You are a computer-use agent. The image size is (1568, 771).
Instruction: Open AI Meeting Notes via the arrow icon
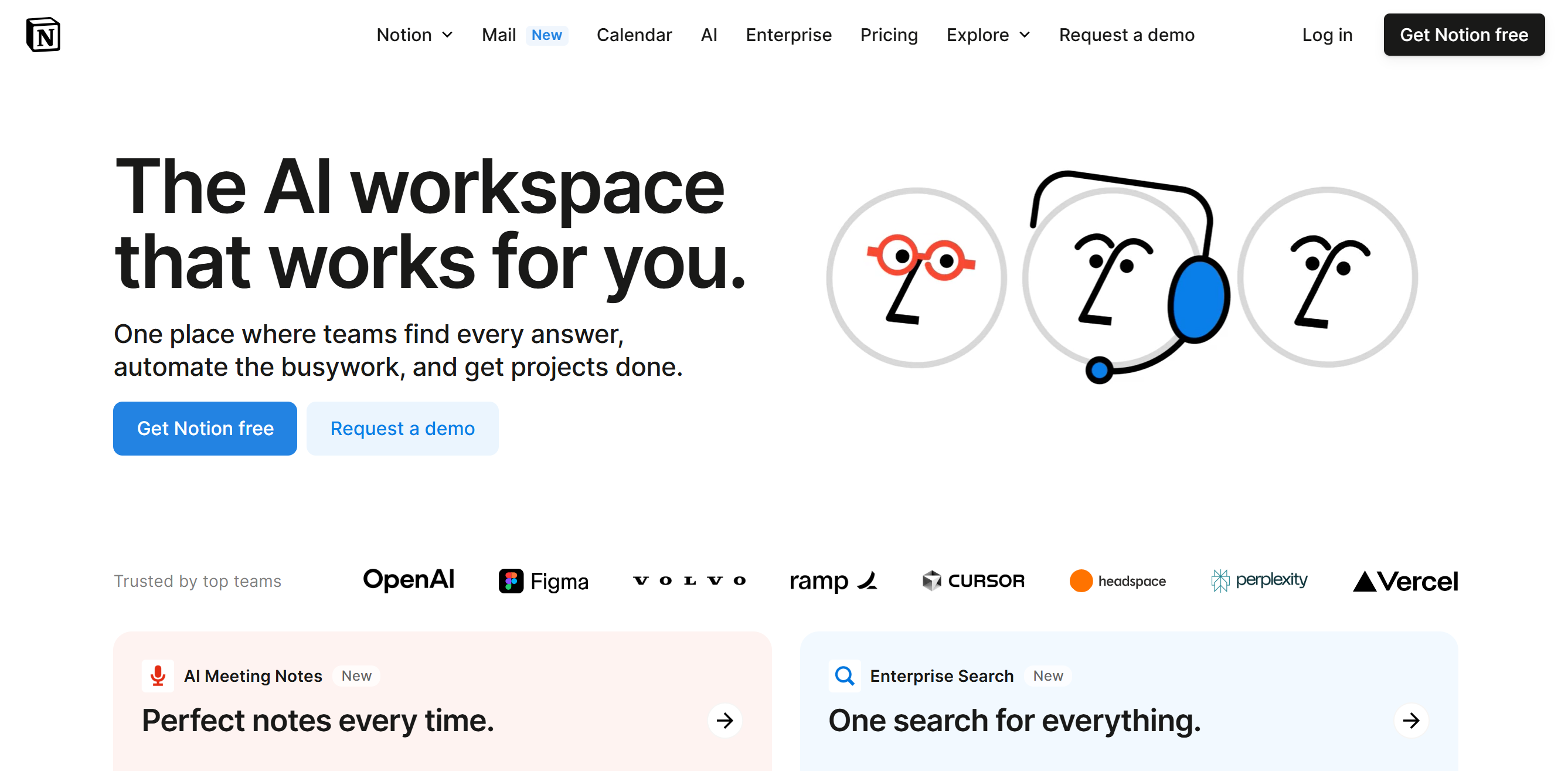tap(725, 721)
